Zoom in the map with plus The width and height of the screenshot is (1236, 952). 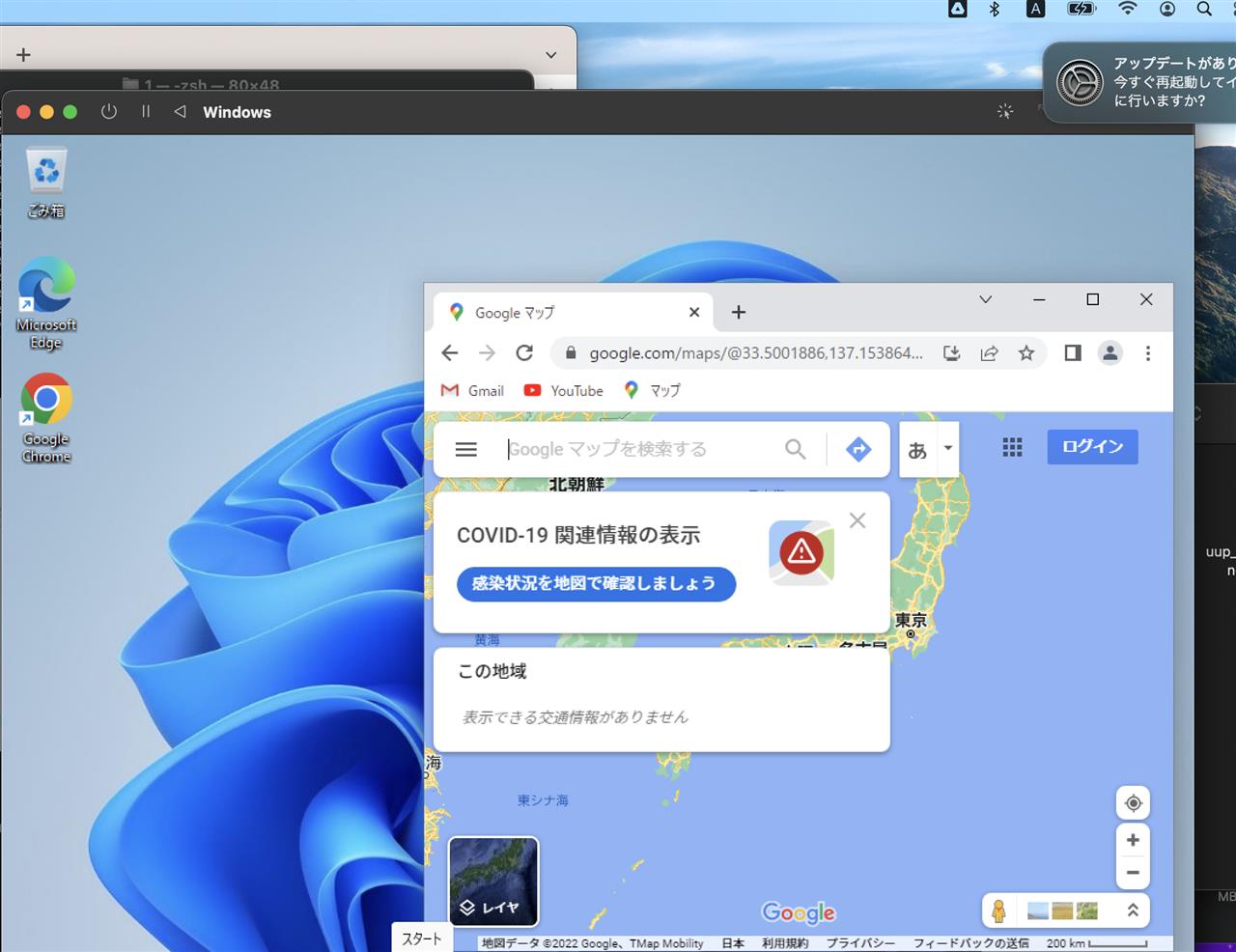click(1134, 840)
